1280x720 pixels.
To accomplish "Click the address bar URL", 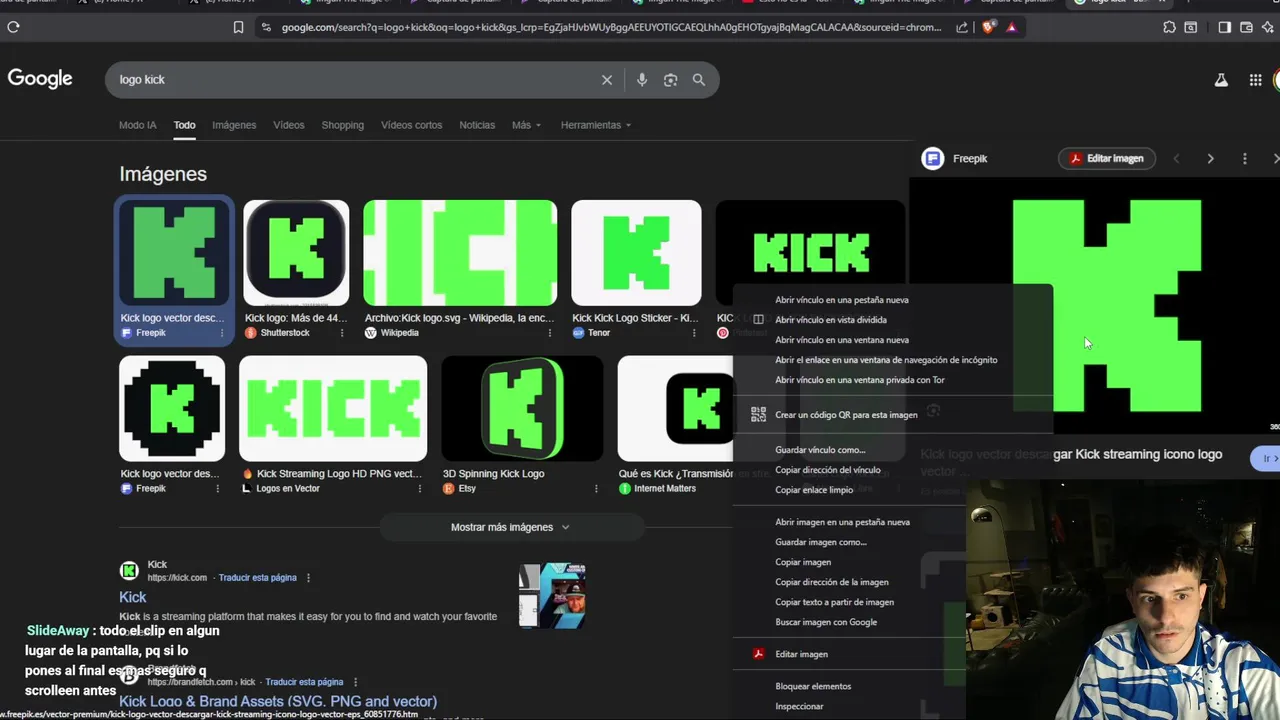I will pos(611,27).
